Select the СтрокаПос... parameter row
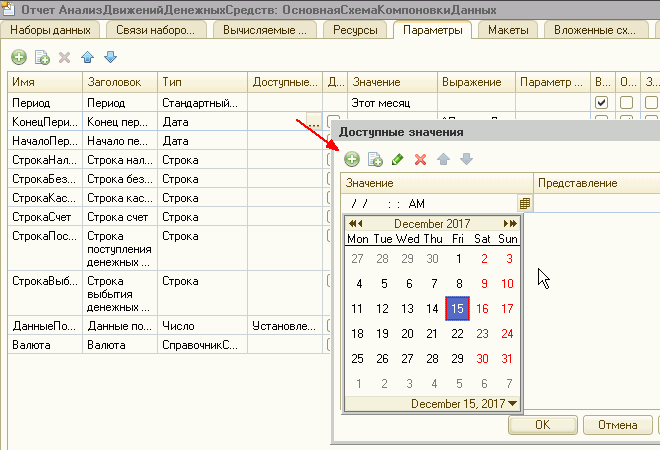The height and width of the screenshot is (450, 660). pyautogui.click(x=45, y=249)
